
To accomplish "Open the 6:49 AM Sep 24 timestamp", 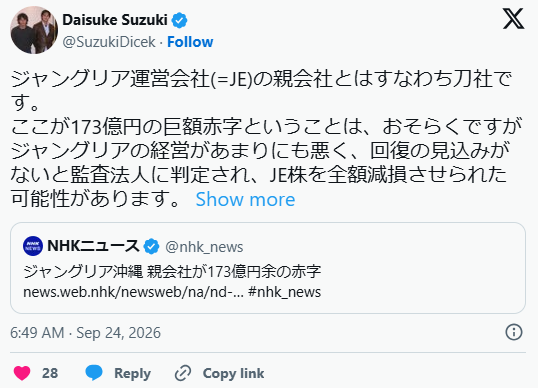I will [85, 332].
